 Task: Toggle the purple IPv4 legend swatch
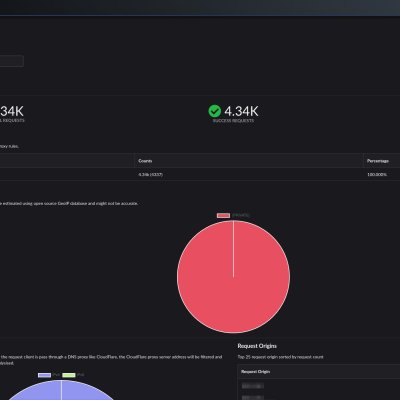[44, 375]
